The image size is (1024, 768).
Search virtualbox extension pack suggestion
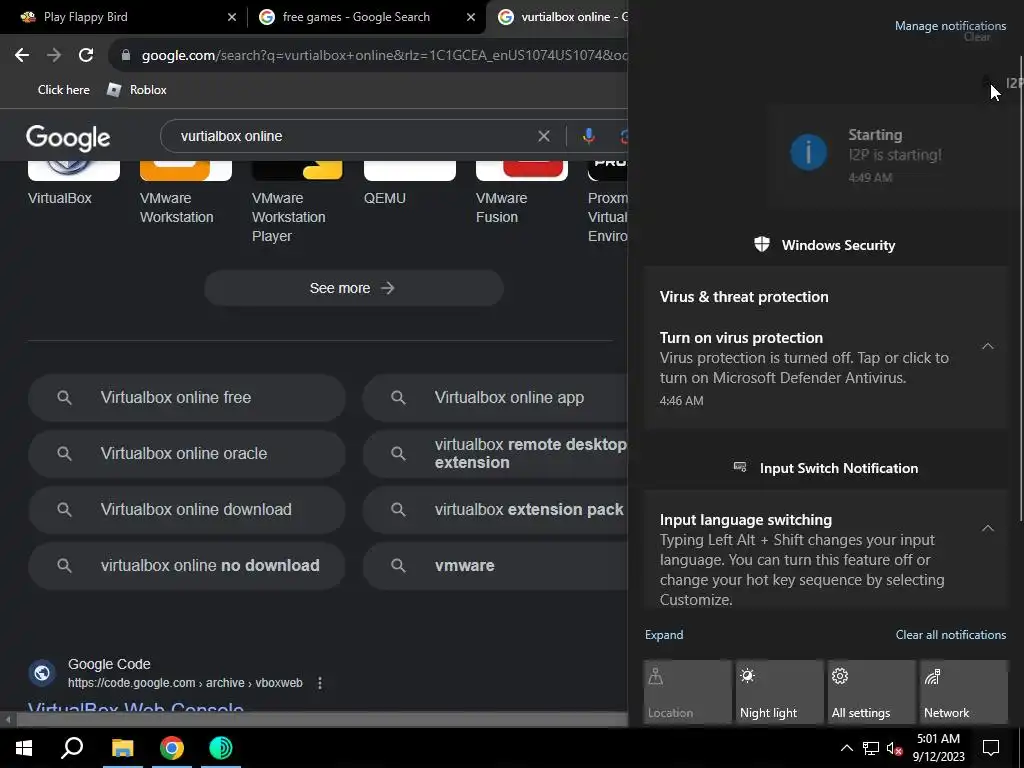coord(496,509)
